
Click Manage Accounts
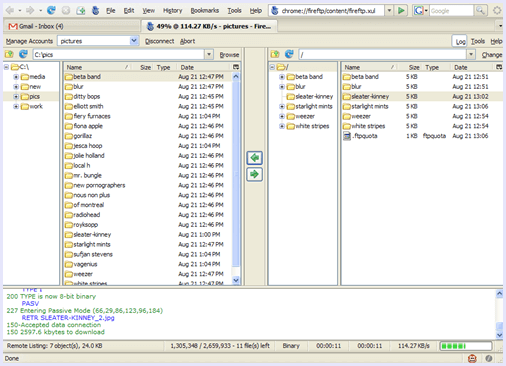point(29,41)
